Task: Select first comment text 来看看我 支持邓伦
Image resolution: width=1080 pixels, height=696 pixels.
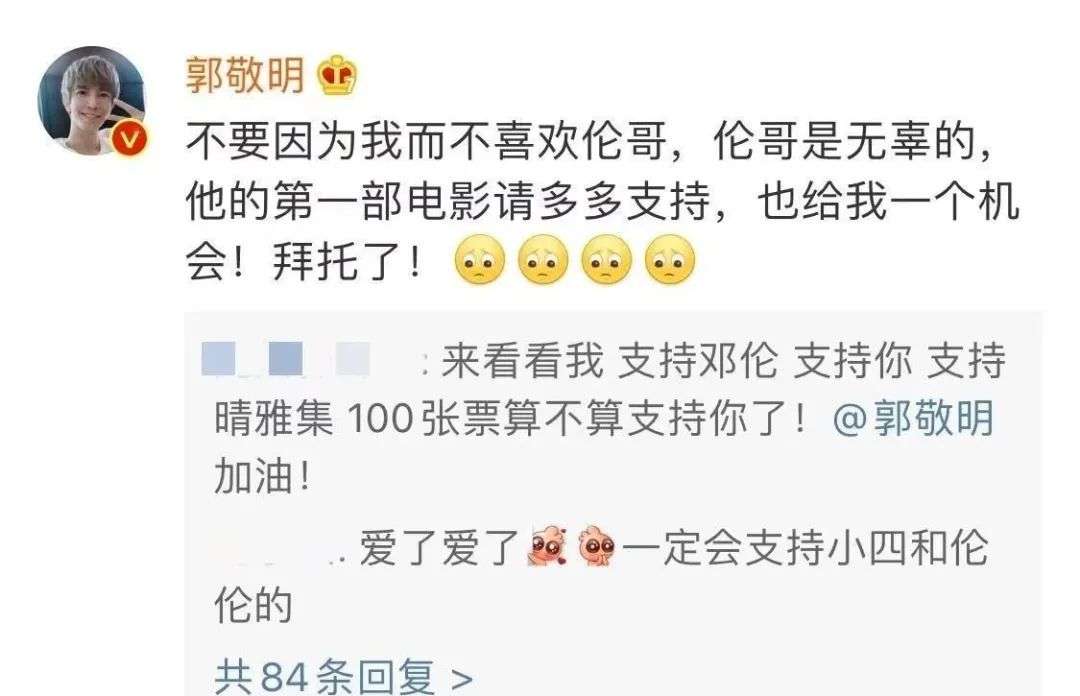Action: coord(609,360)
